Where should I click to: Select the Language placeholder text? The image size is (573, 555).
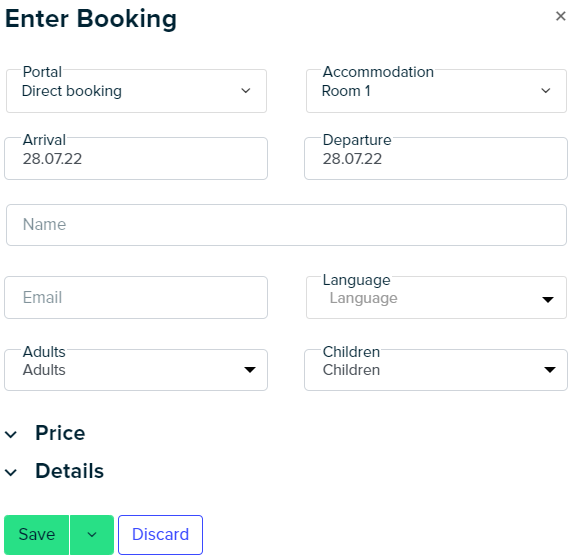click(x=363, y=298)
